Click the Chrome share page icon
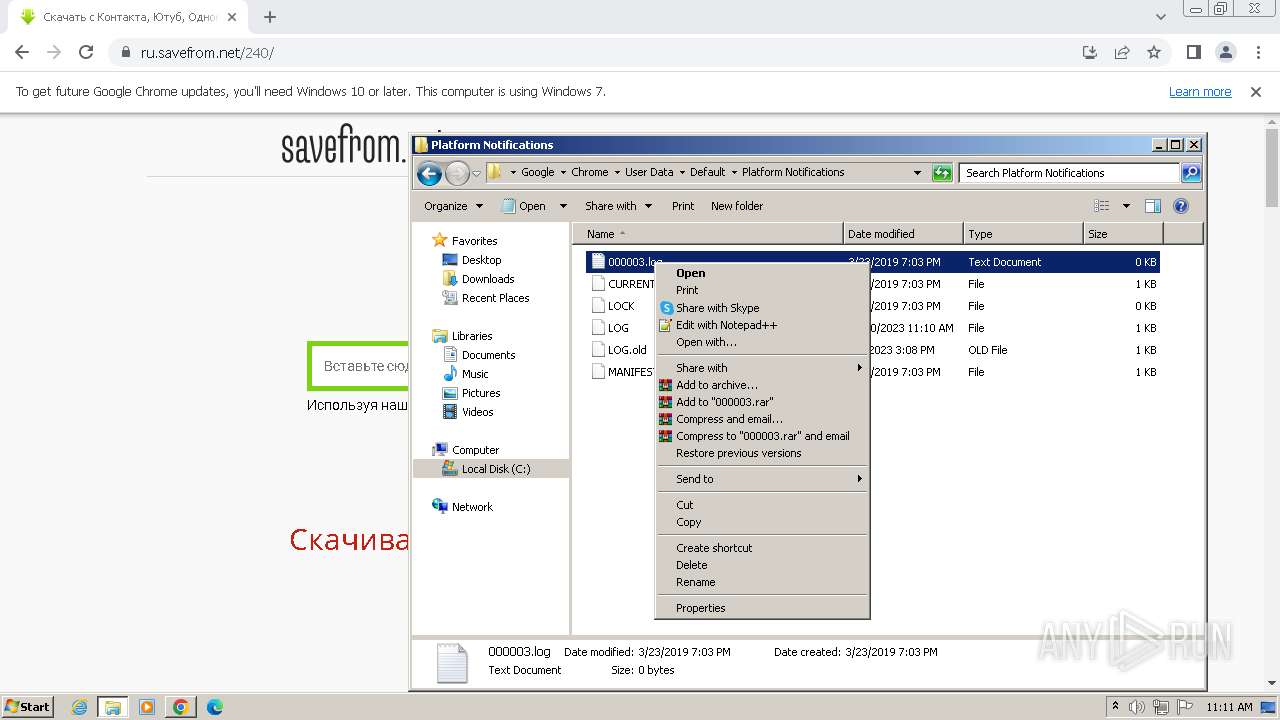The image size is (1280, 720). pos(1122,52)
